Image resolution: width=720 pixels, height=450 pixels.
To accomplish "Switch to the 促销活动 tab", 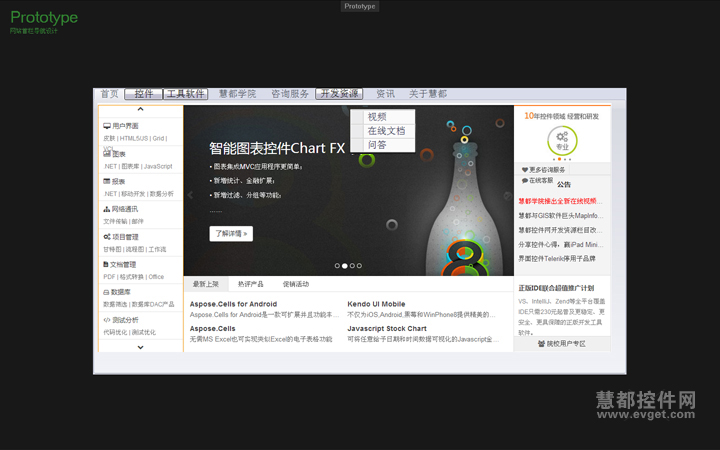I will click(296, 284).
